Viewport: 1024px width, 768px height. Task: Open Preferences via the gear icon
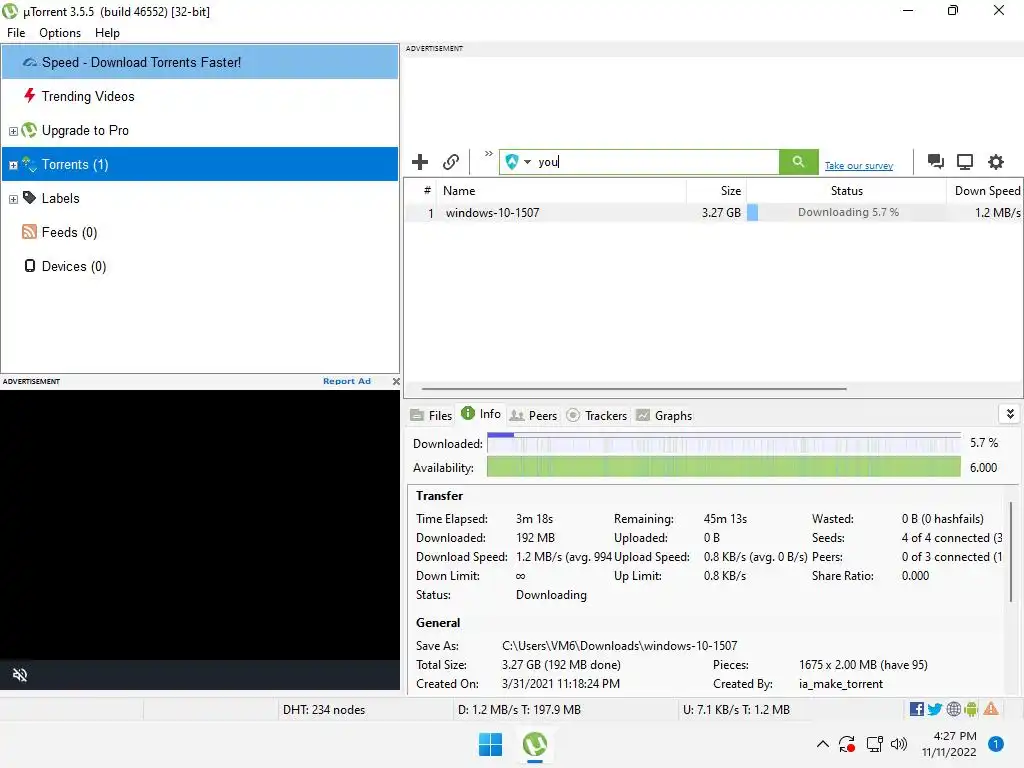click(x=995, y=161)
